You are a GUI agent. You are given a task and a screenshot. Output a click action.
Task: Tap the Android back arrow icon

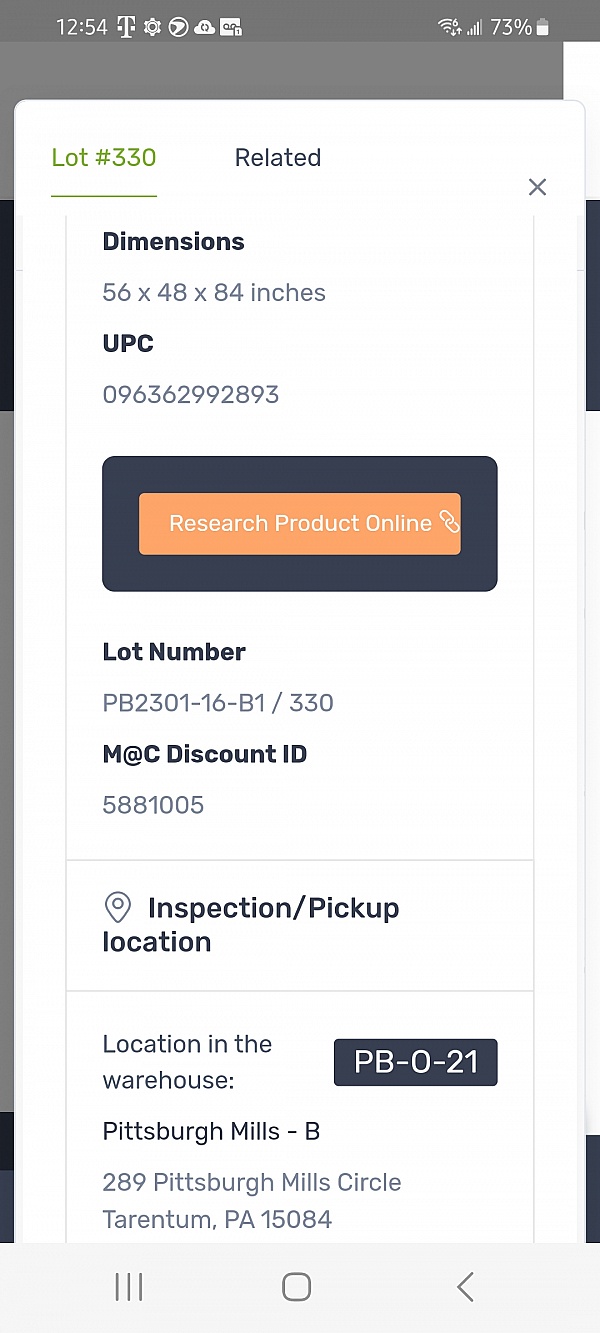point(465,1287)
